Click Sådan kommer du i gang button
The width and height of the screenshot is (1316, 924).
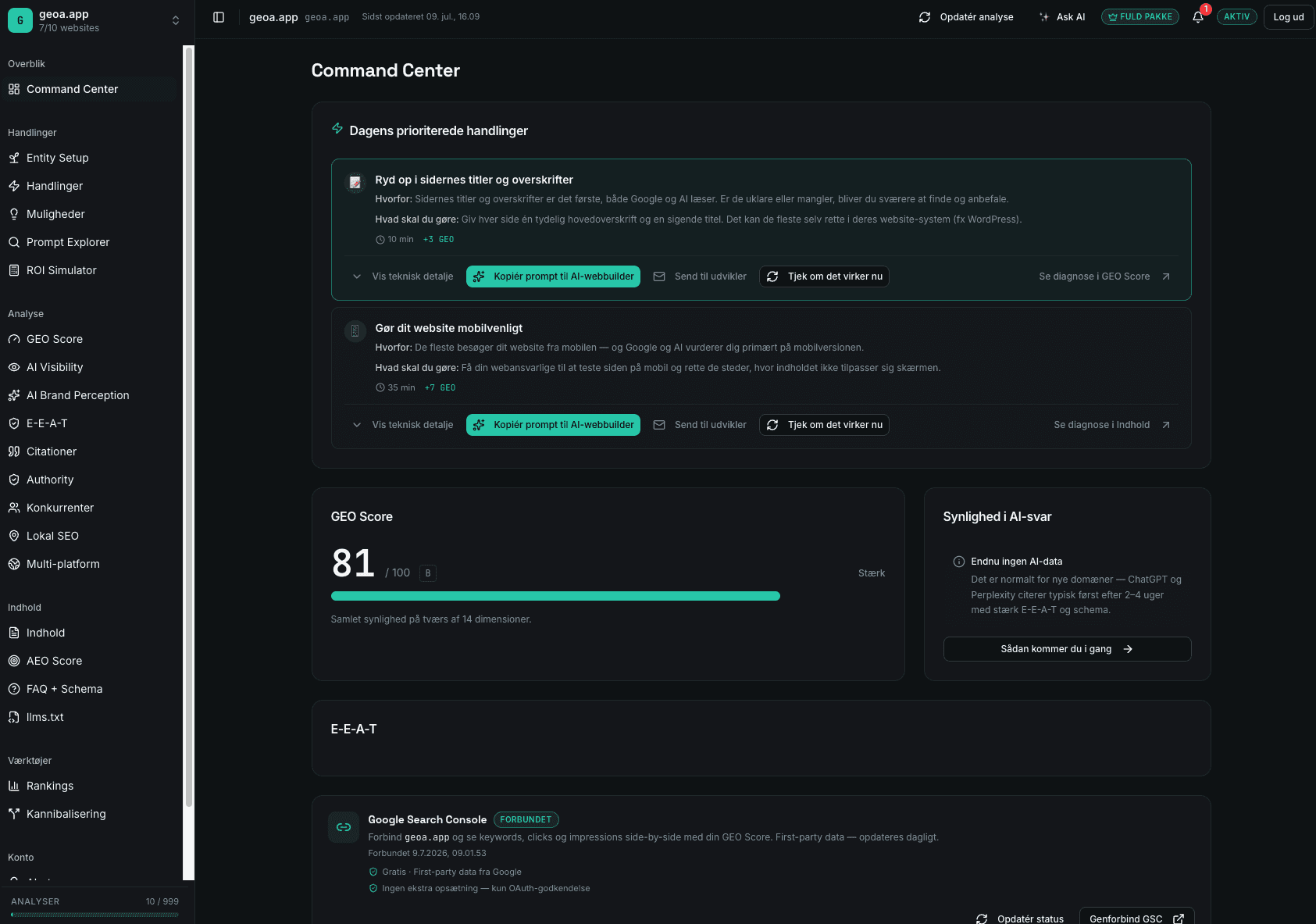coord(1067,649)
